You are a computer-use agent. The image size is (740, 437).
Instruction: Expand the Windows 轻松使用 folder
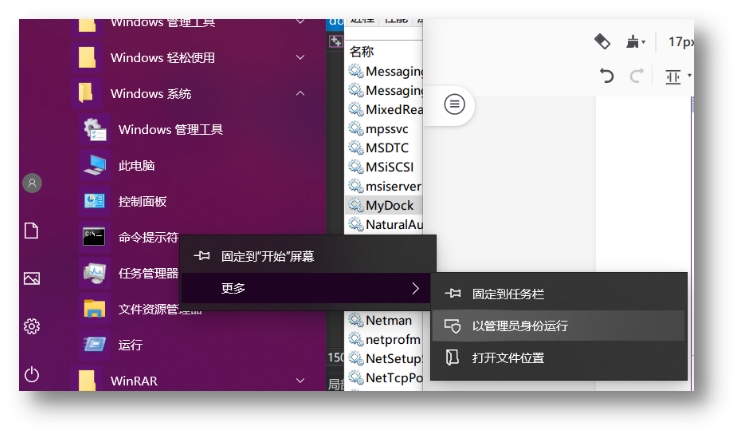click(300, 58)
